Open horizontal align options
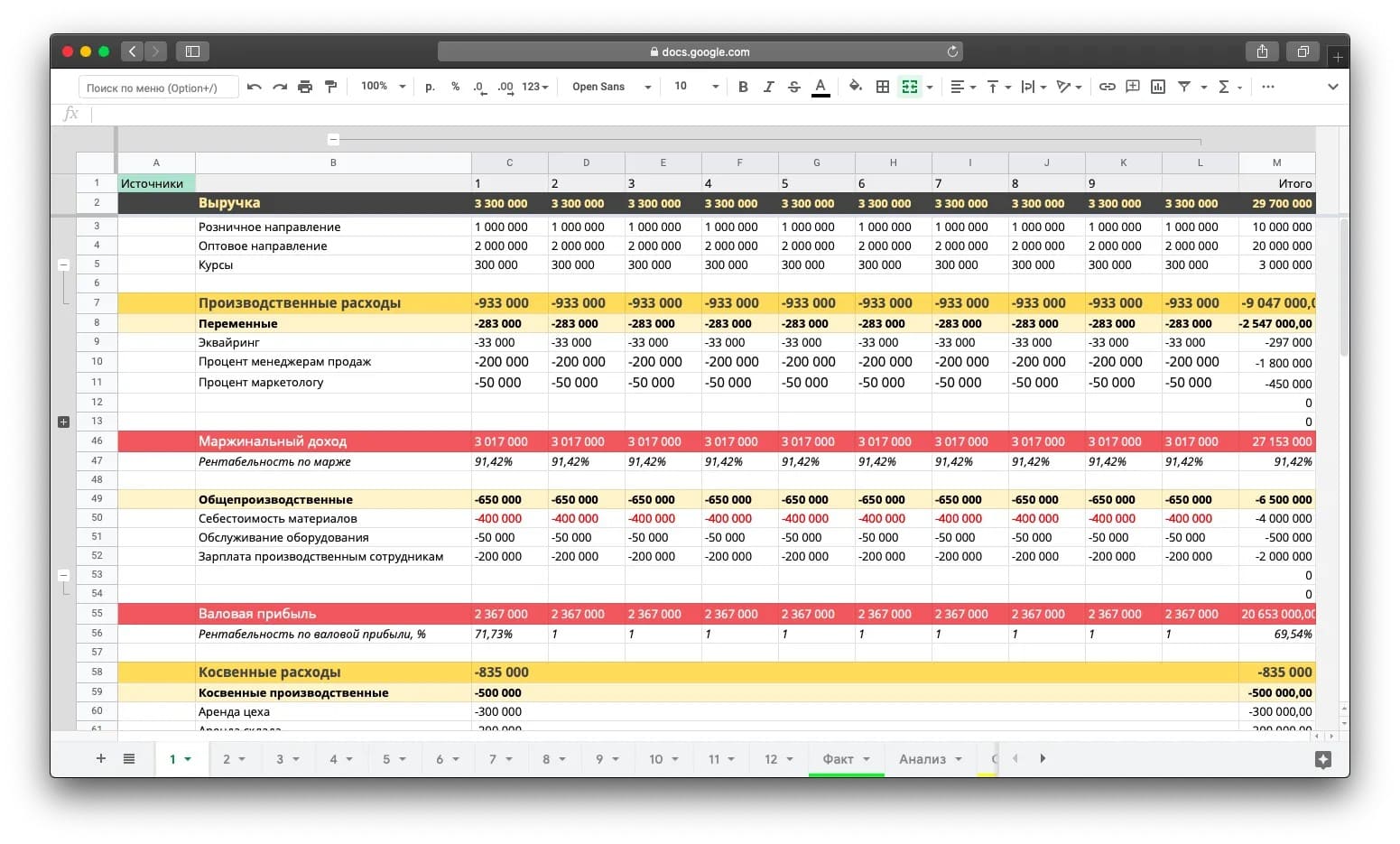This screenshot has height=844, width=1400. pos(963,87)
